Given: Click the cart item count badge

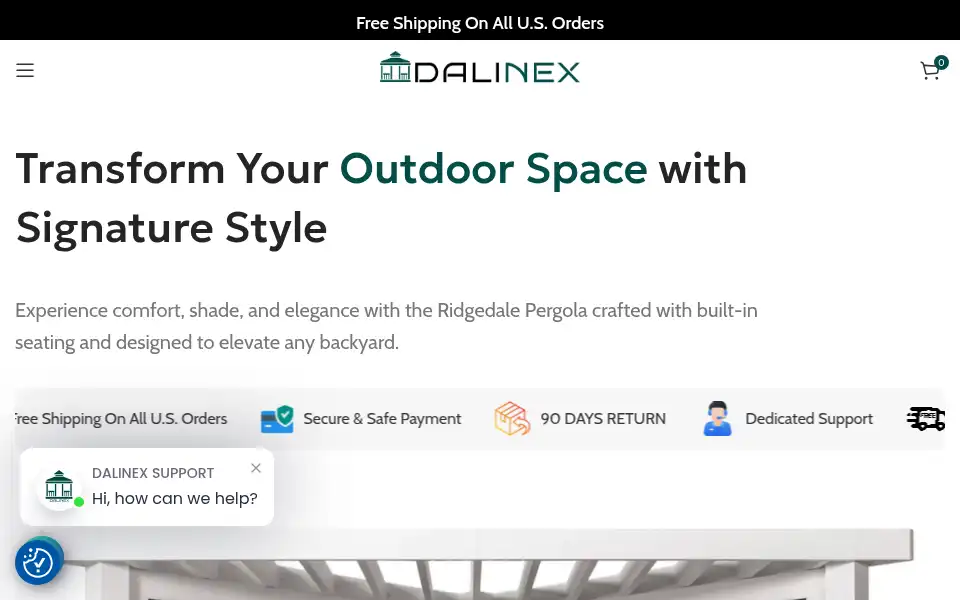Looking at the screenshot, I should [941, 62].
